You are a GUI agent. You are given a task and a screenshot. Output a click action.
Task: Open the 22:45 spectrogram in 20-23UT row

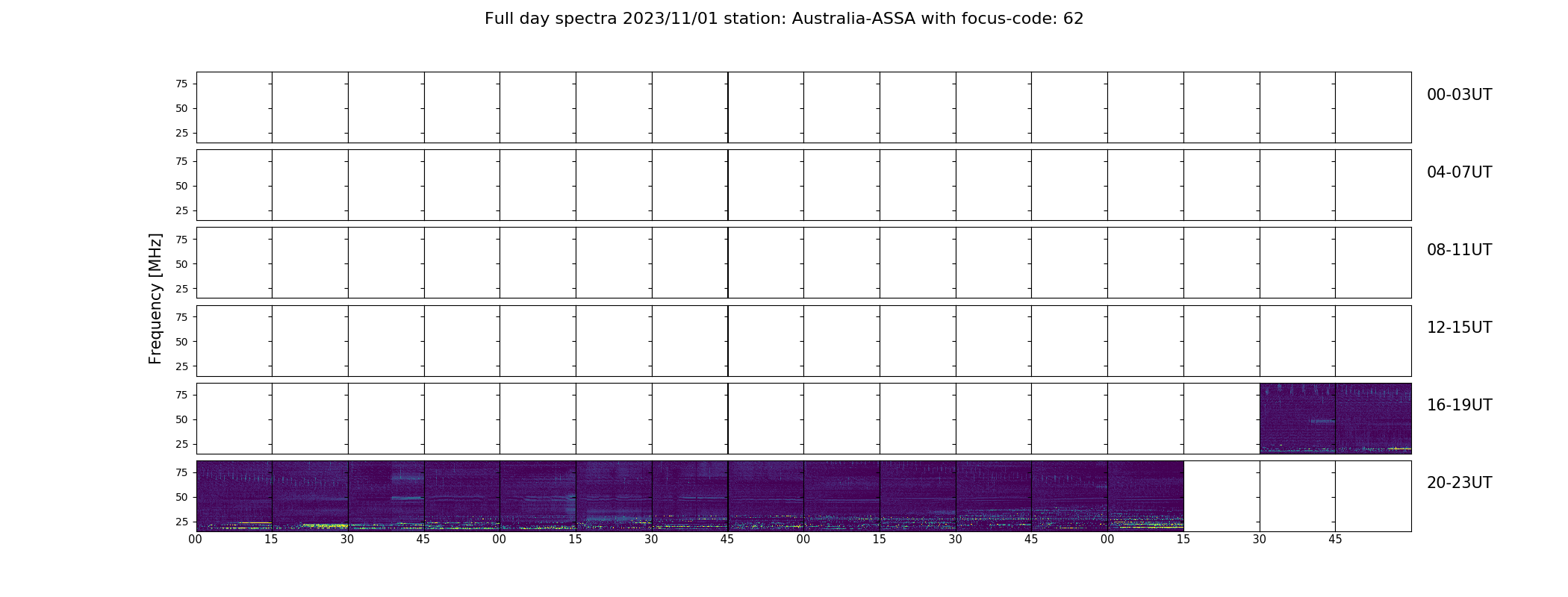[x=1070, y=496]
